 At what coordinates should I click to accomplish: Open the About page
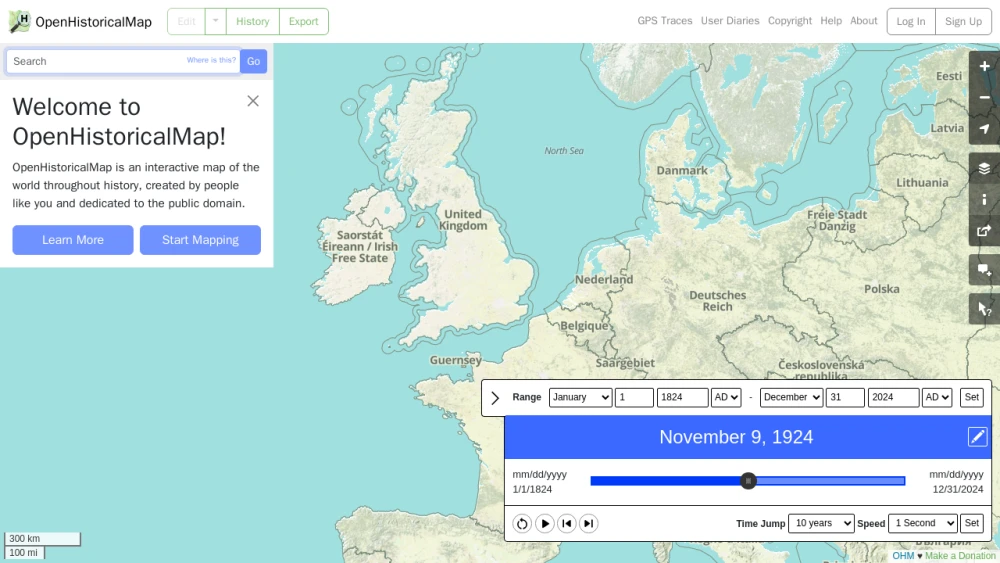(864, 20)
